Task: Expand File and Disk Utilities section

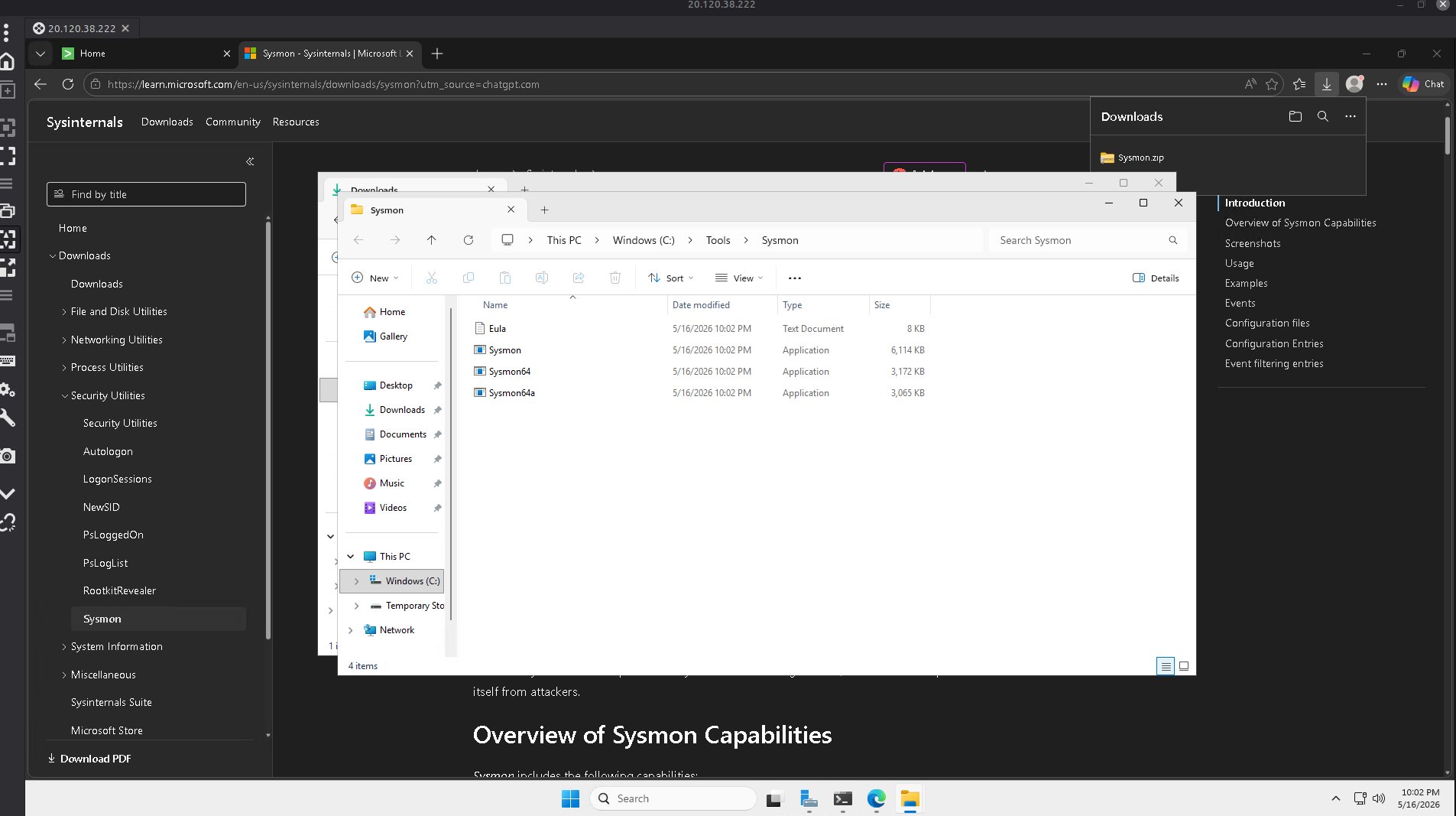Action: (x=64, y=311)
